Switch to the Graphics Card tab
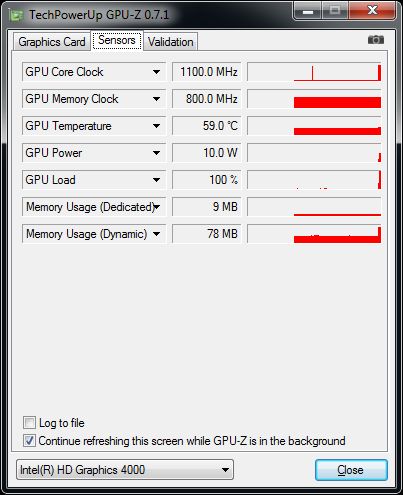Screen dimensions: 403x495 (52, 42)
